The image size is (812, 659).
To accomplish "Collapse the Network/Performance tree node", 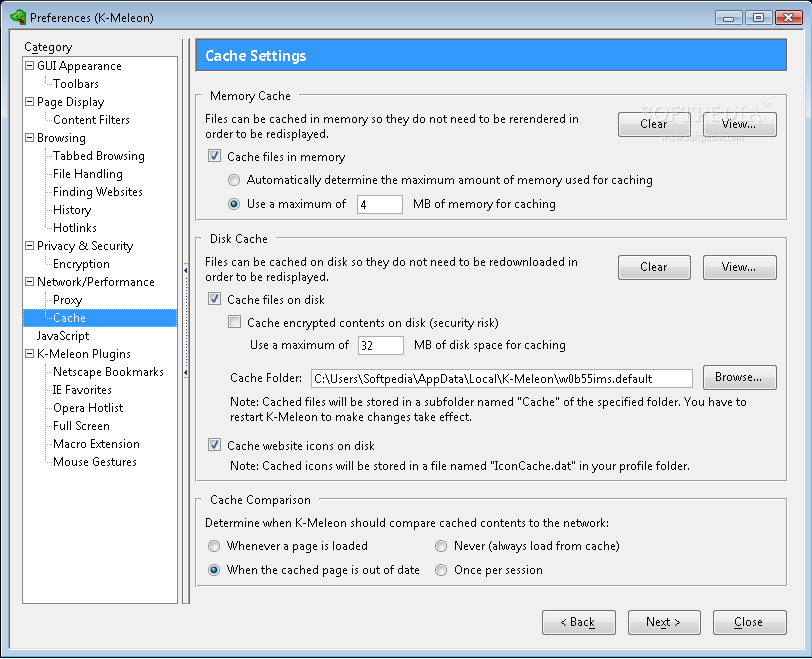I will pos(30,282).
